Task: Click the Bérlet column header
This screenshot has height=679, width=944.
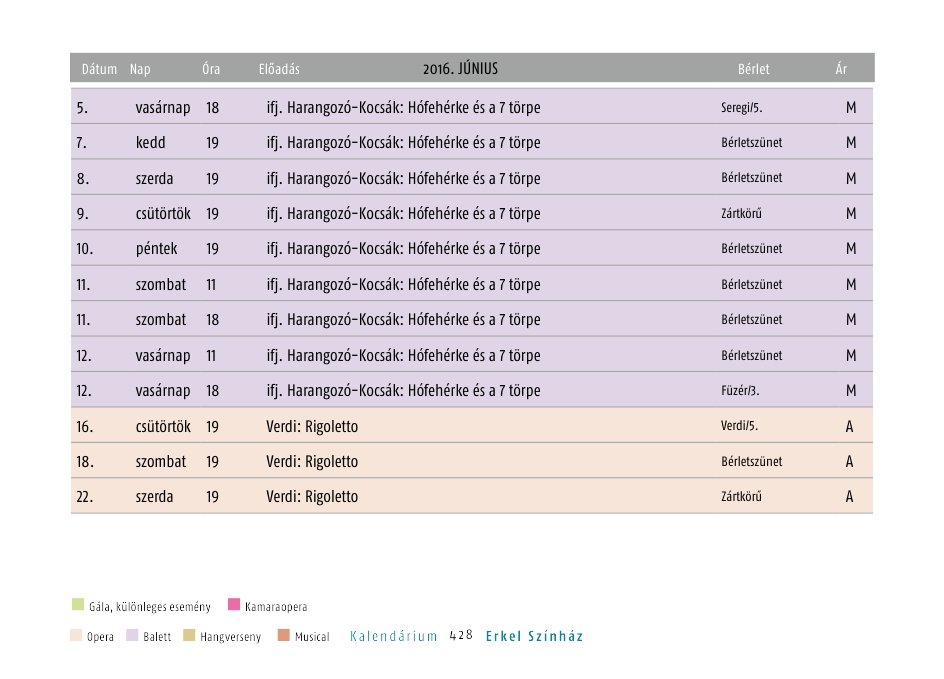Action: (754, 70)
